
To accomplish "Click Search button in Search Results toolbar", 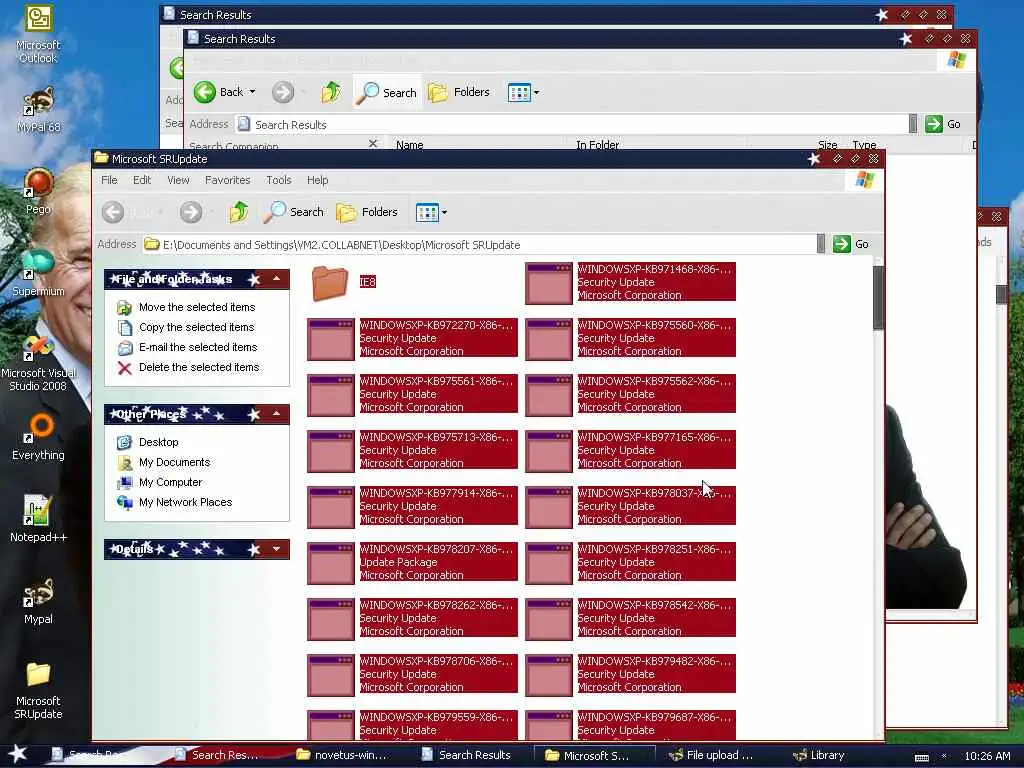I will [x=387, y=93].
